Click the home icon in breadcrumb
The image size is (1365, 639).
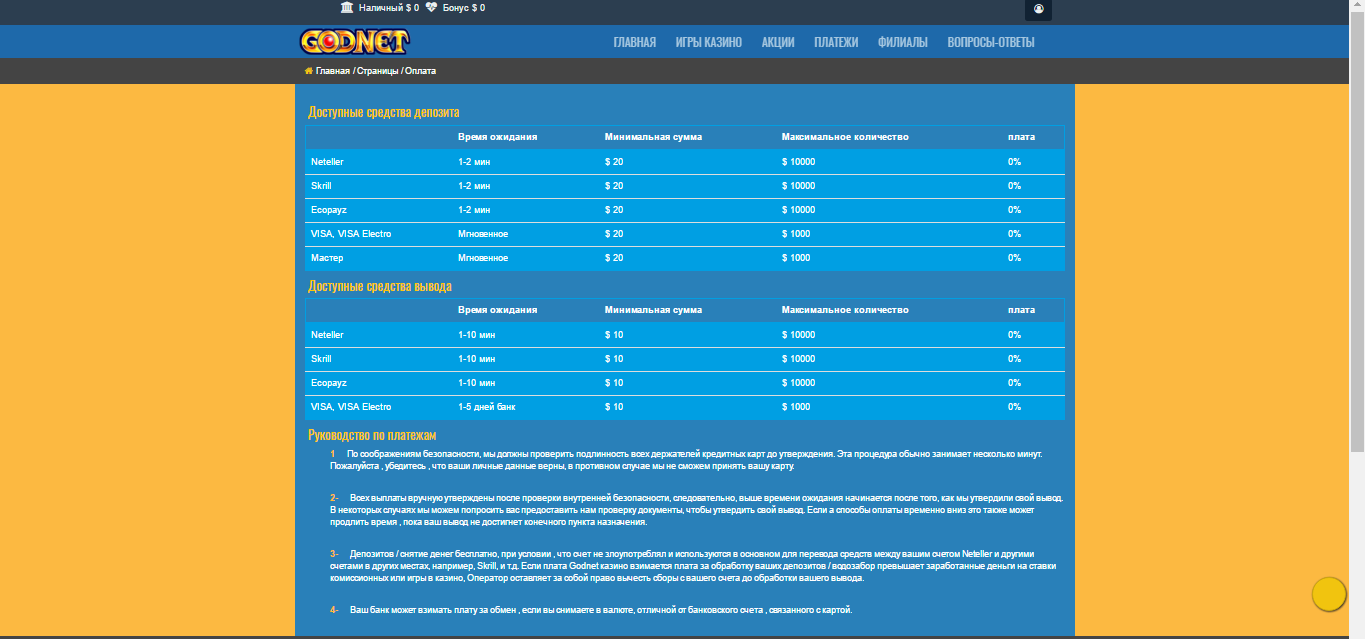coord(309,71)
